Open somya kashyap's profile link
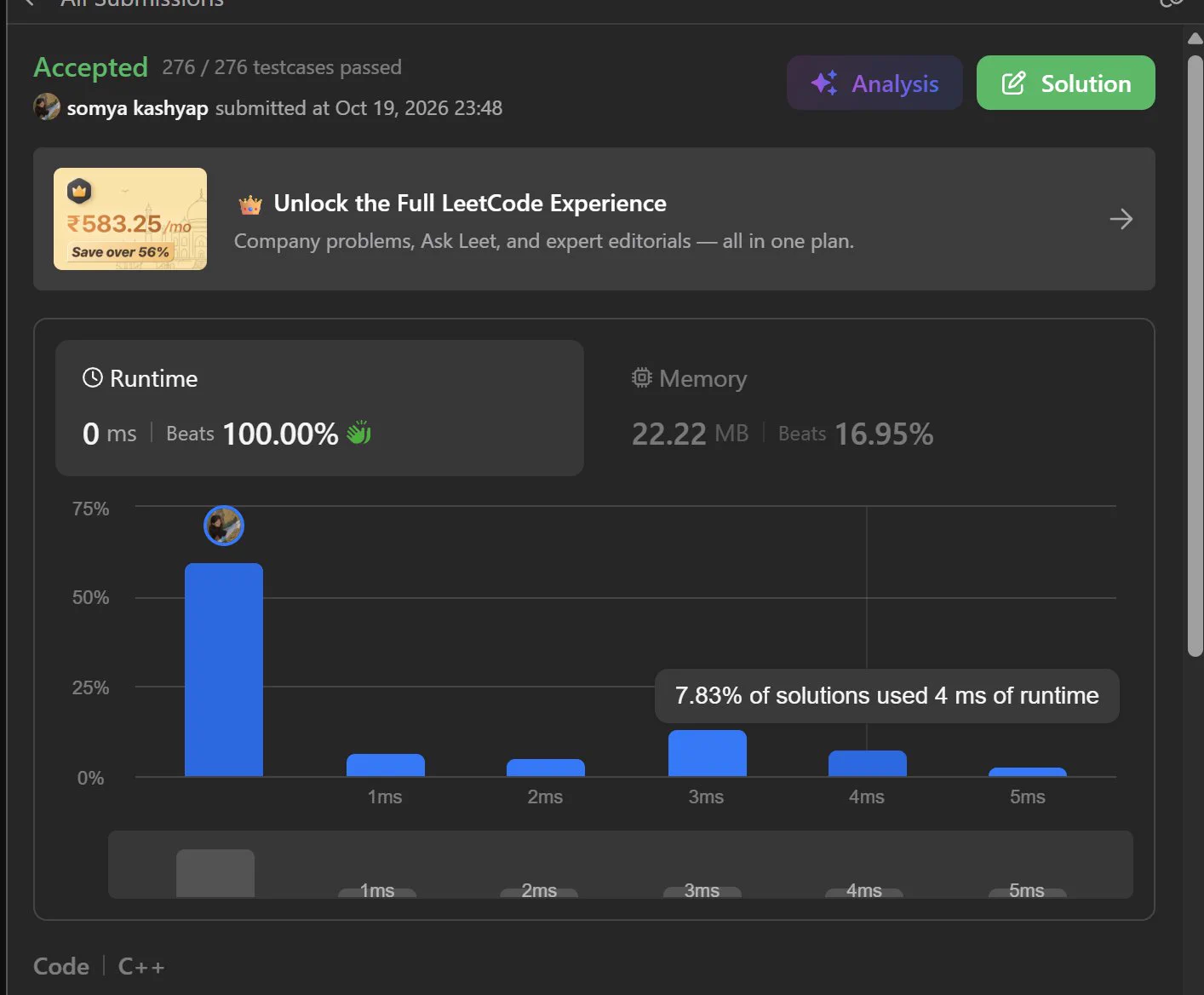 tap(137, 108)
